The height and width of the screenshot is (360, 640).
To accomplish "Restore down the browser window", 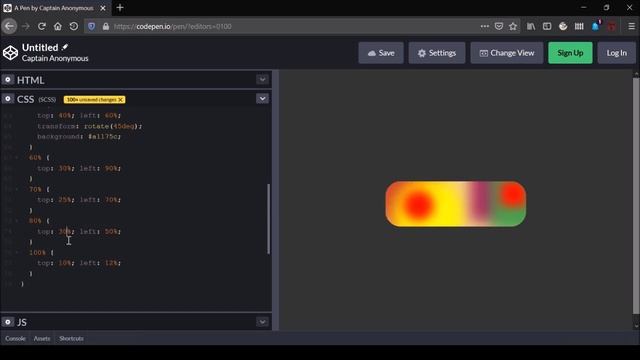I will (x=607, y=7).
